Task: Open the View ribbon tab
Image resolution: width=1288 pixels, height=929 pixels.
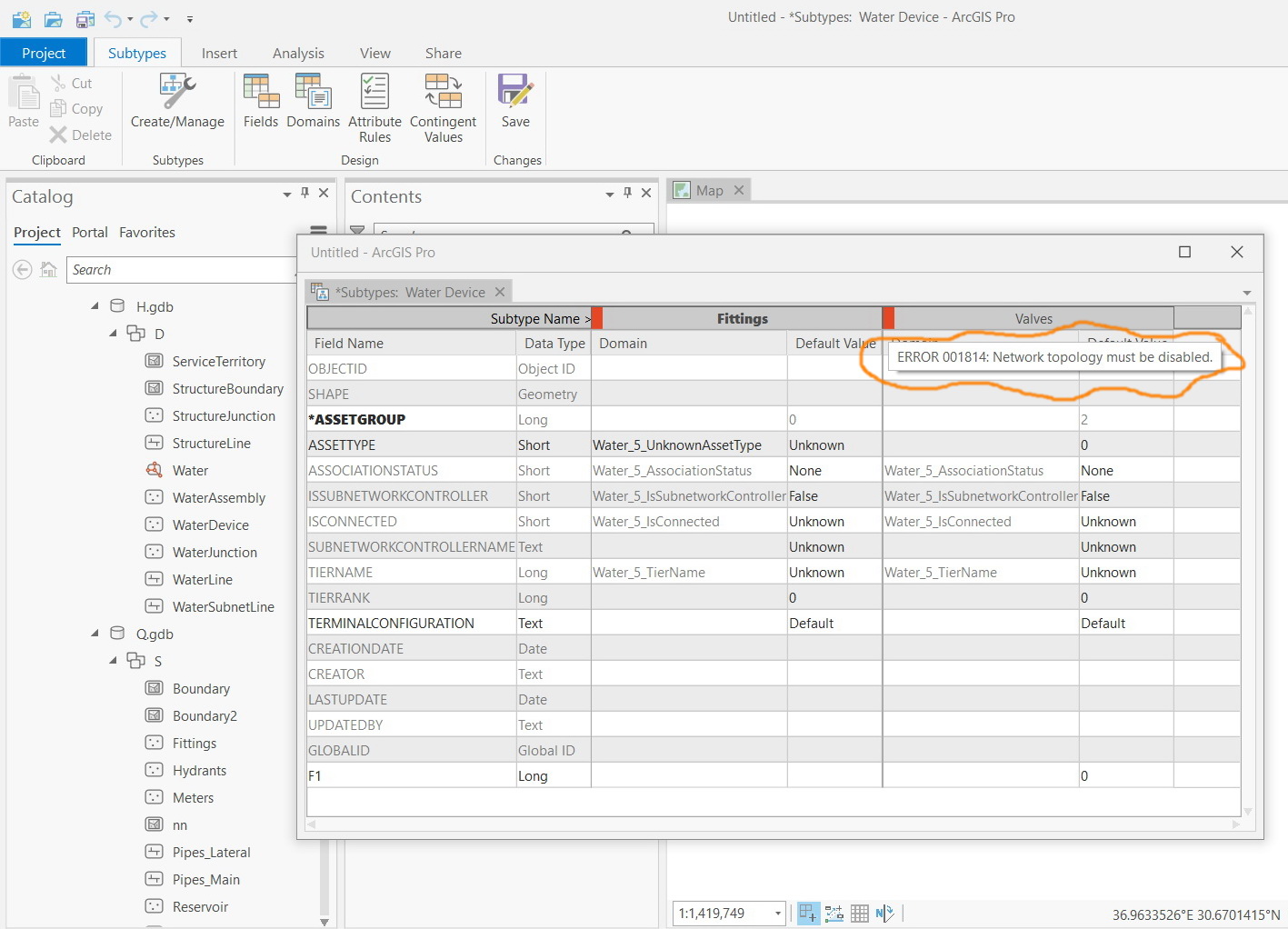Action: tap(374, 53)
